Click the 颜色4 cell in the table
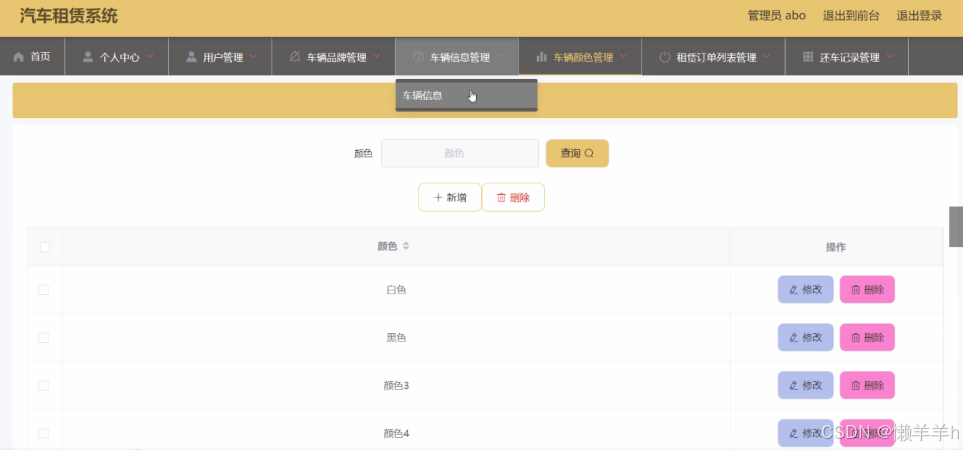963x450 pixels. coord(396,433)
